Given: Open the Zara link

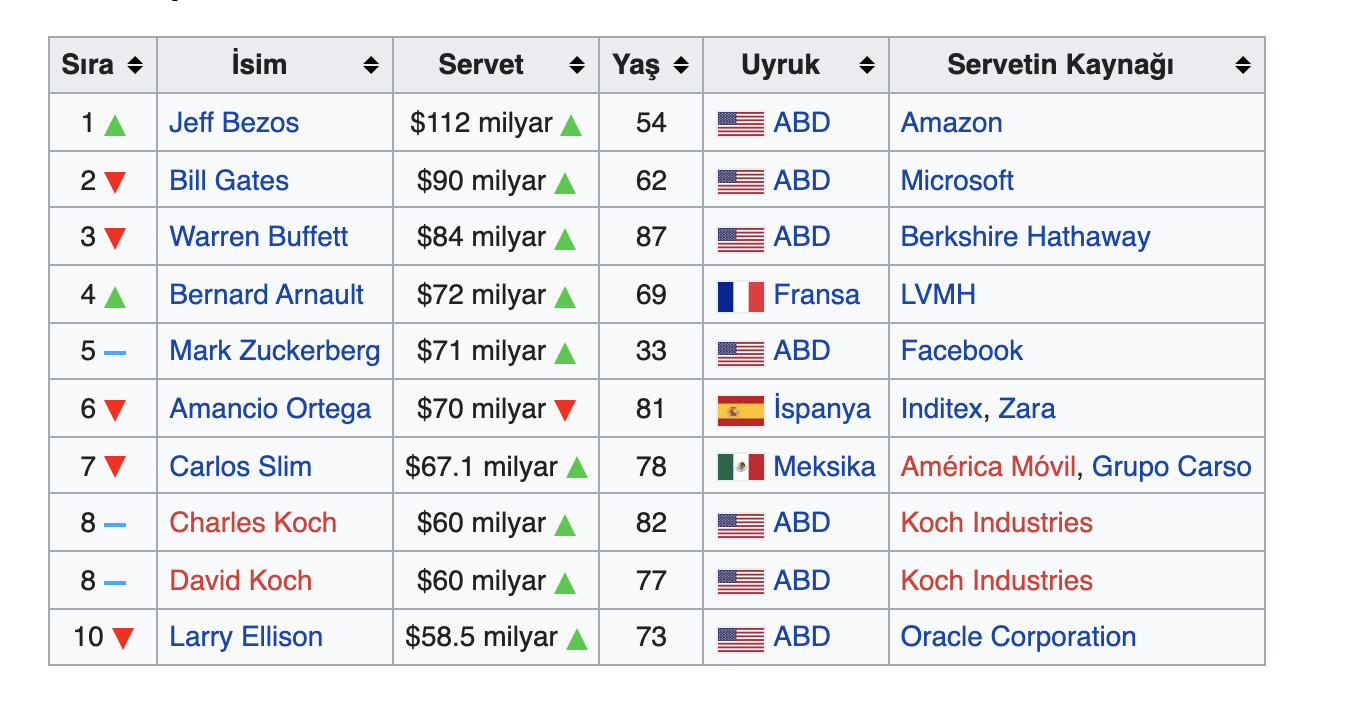Looking at the screenshot, I should coord(1027,409).
